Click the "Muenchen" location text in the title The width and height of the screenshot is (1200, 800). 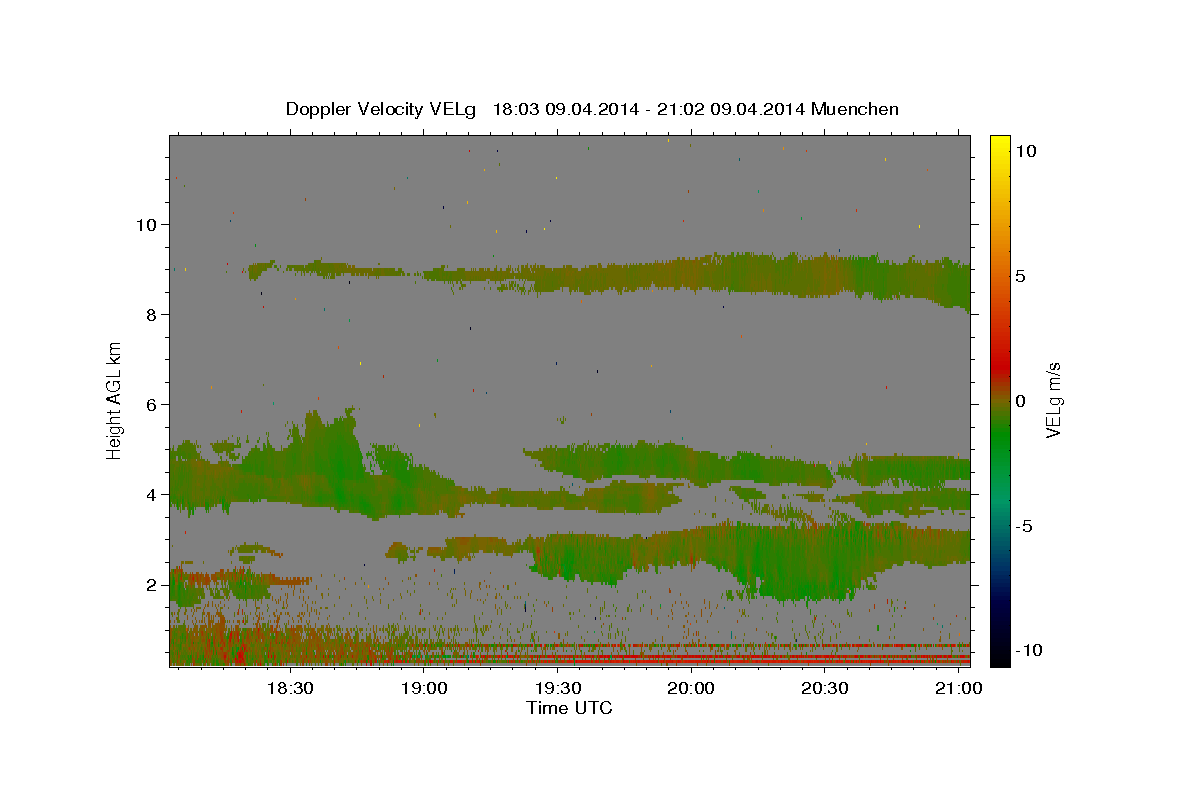[x=855, y=109]
